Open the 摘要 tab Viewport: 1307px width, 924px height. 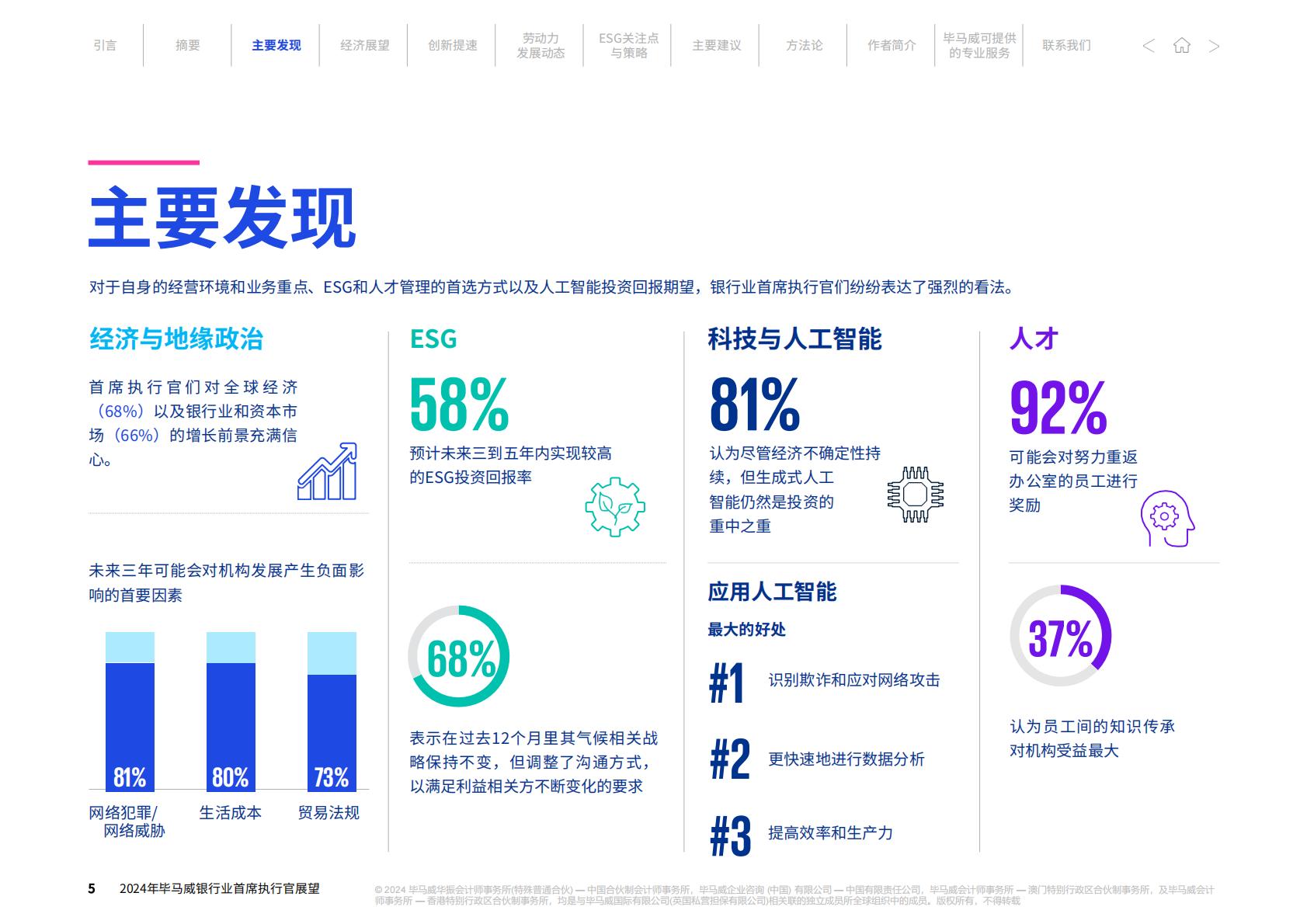click(188, 45)
